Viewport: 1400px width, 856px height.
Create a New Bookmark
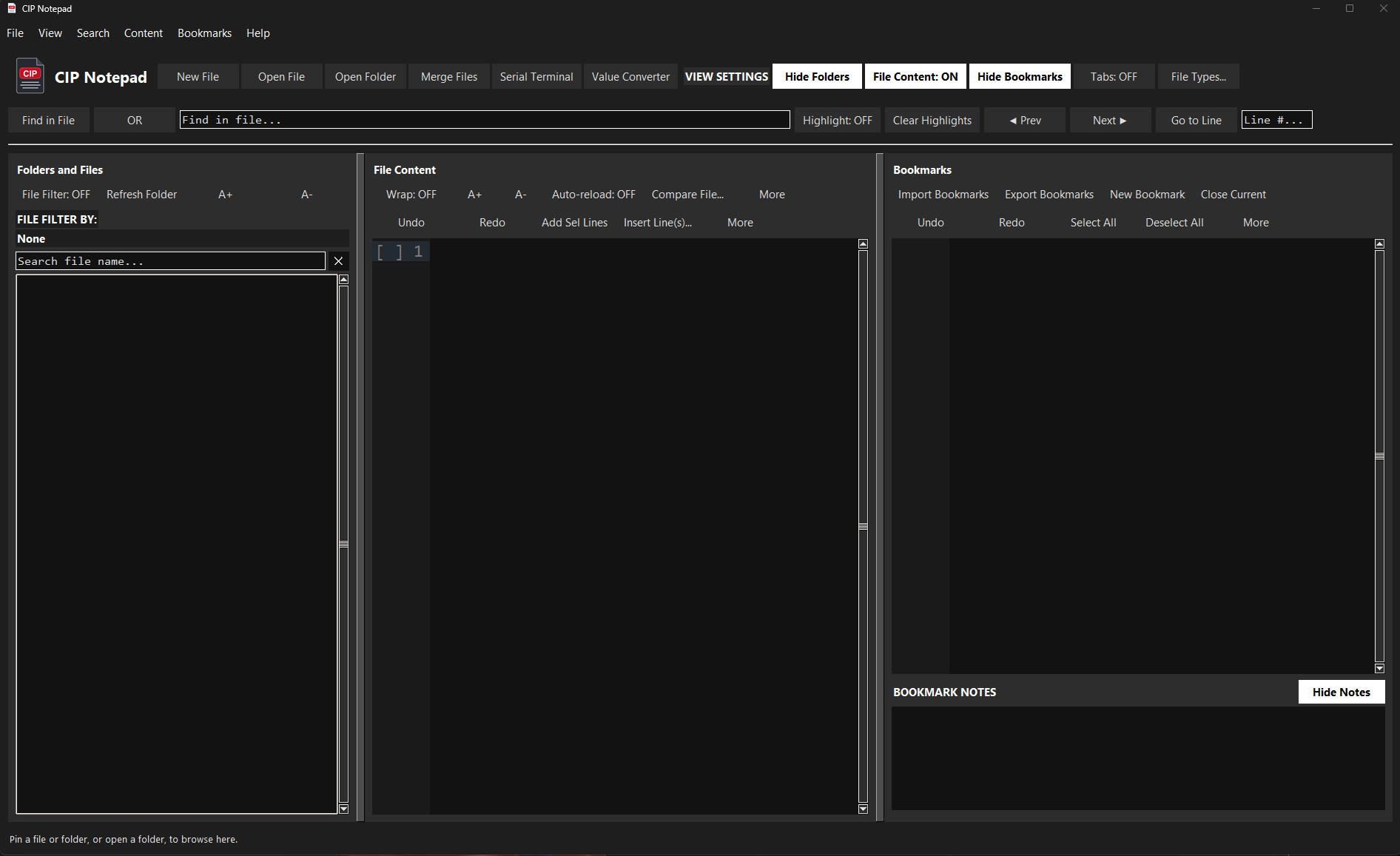pos(1148,195)
